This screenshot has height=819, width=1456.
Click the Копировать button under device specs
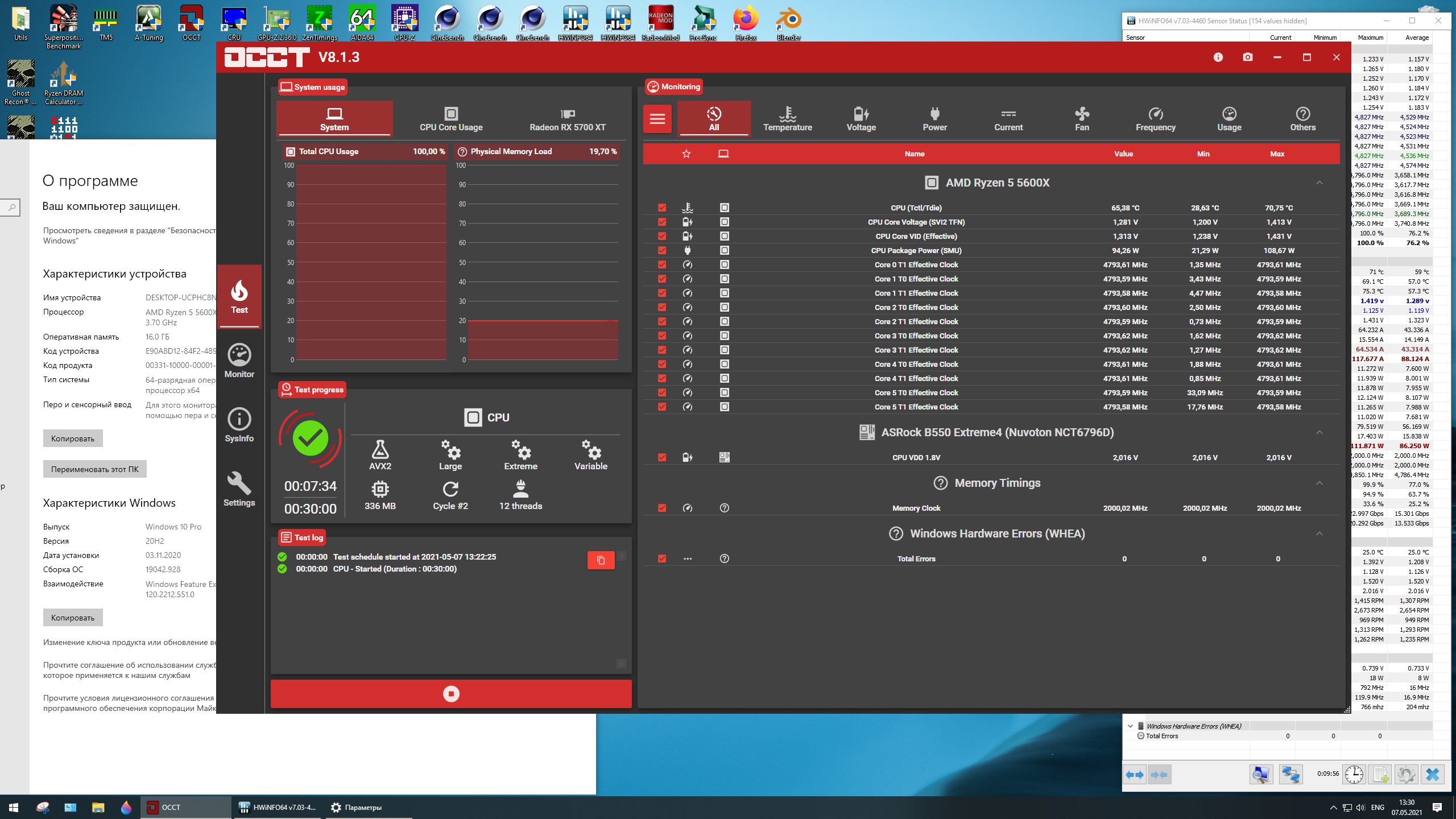point(73,439)
